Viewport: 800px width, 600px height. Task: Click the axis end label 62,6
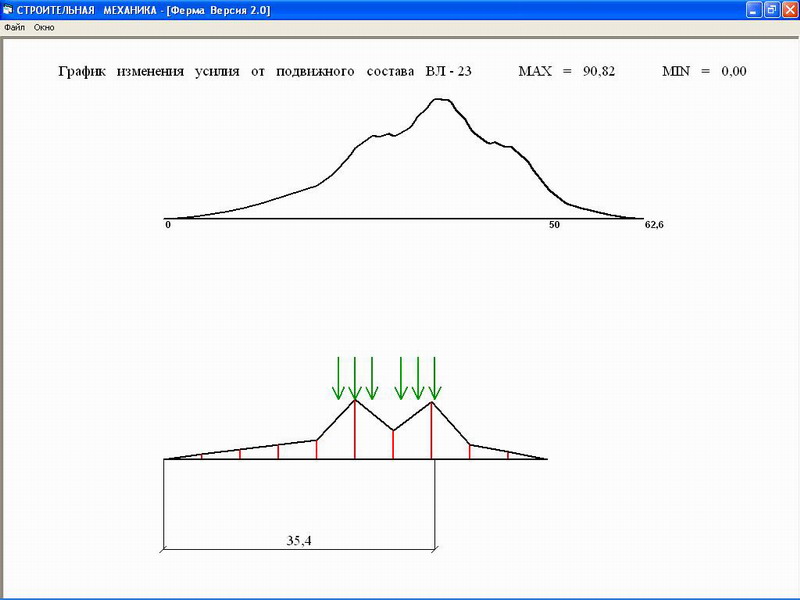coord(654,224)
